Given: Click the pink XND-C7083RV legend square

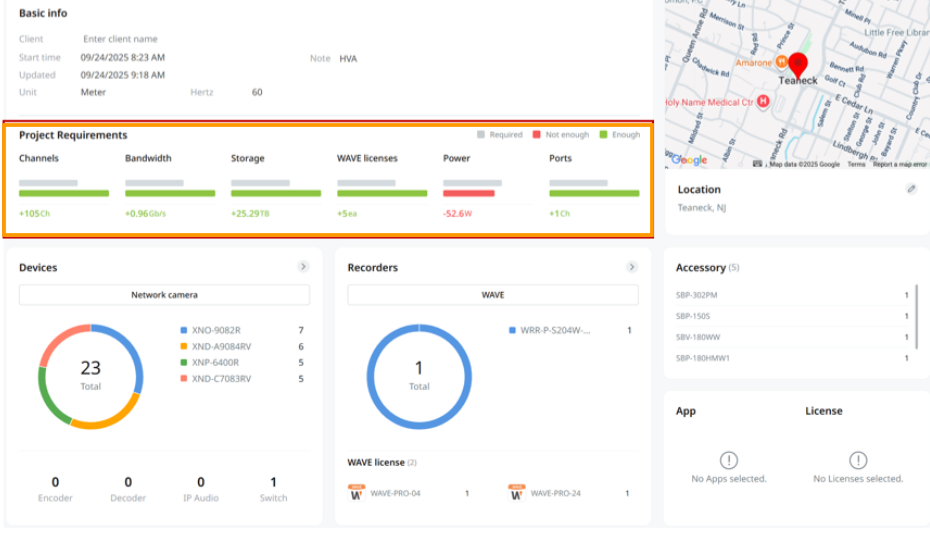Looking at the screenshot, I should [x=184, y=378].
